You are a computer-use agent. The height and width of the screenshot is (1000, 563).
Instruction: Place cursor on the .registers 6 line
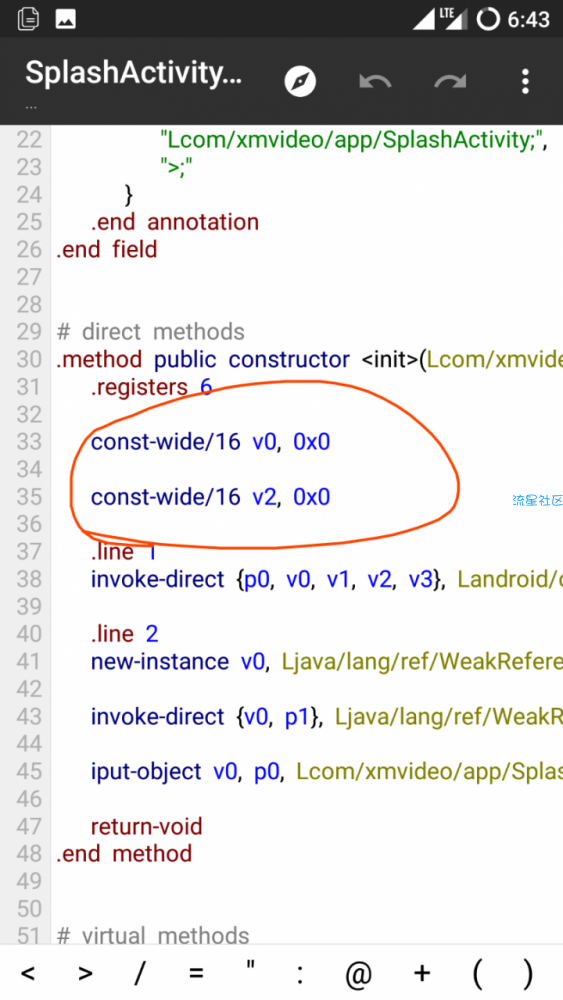pyautogui.click(x=151, y=387)
